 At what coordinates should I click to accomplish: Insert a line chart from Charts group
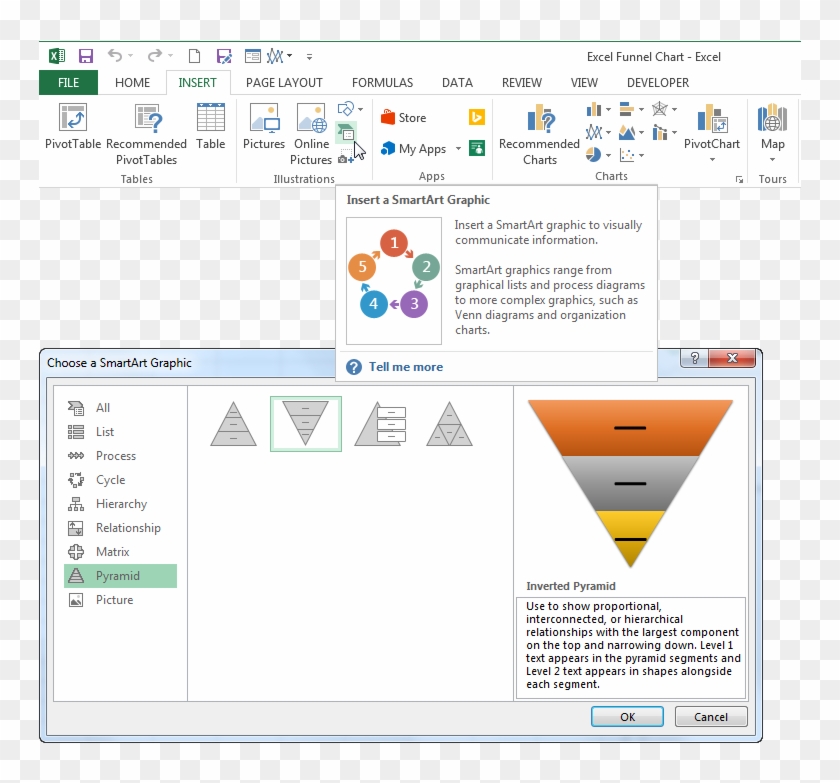point(594,132)
